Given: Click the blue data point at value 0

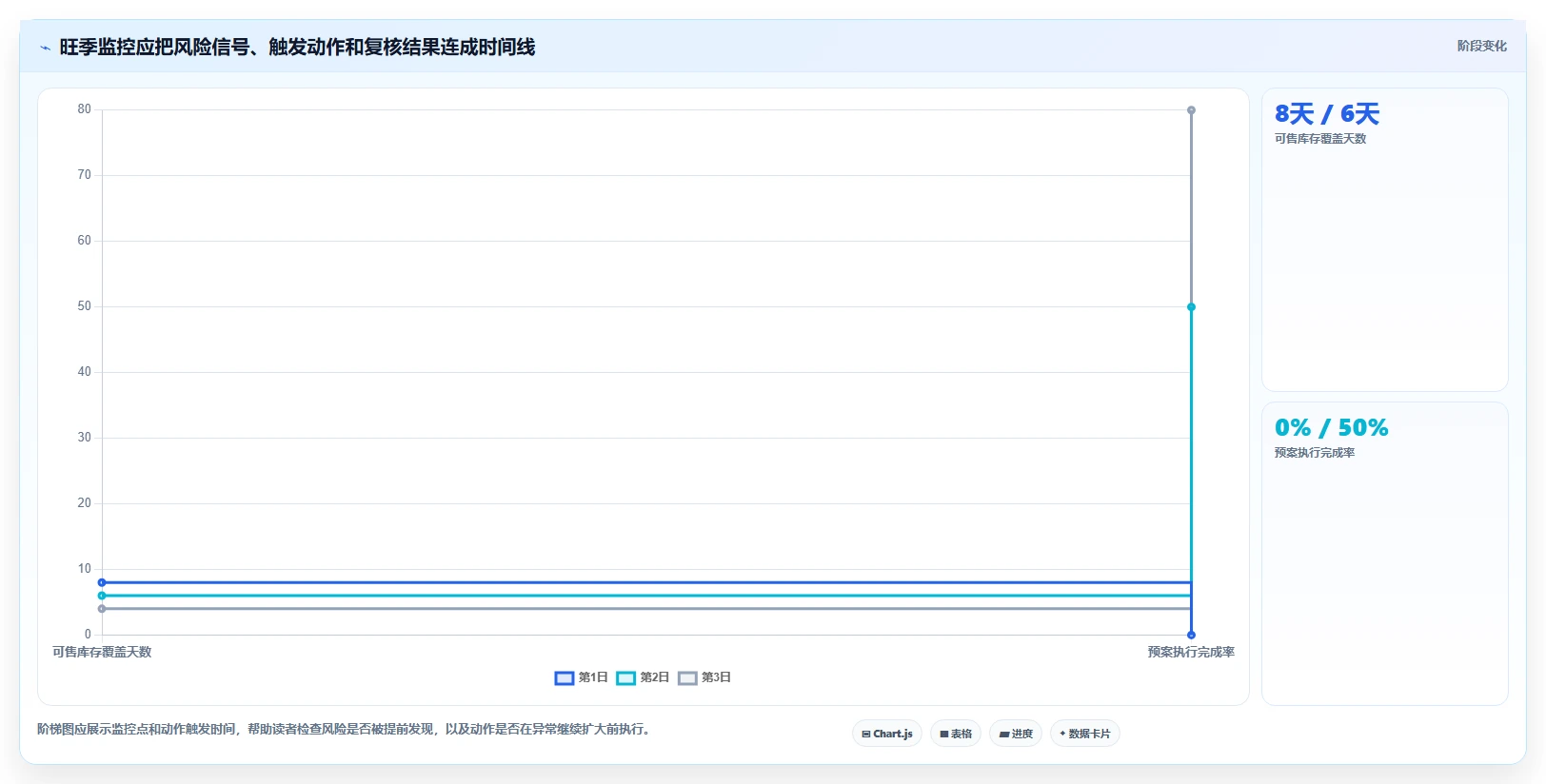Looking at the screenshot, I should 1191,635.
